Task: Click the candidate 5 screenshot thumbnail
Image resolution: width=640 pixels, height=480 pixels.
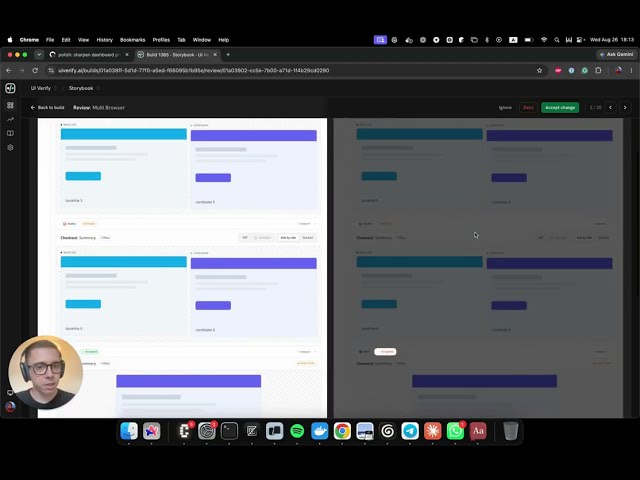Action: click(x=253, y=169)
